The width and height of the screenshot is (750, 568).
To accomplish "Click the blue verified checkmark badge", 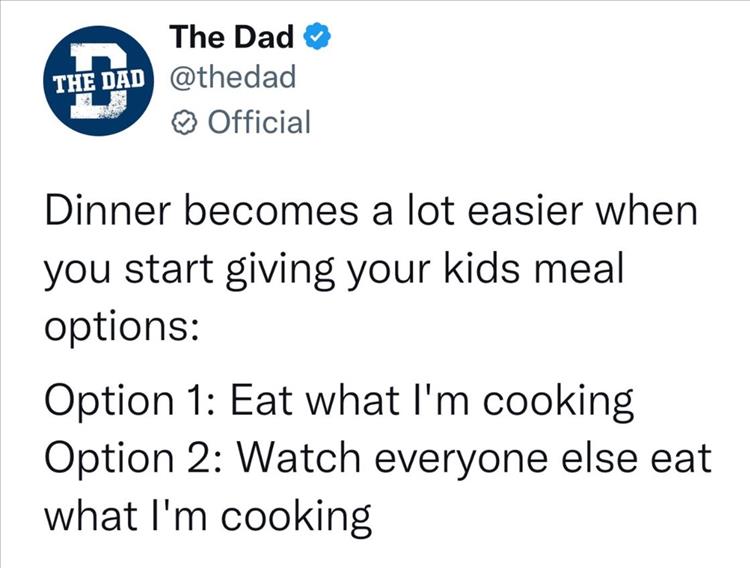I will pos(314,38).
